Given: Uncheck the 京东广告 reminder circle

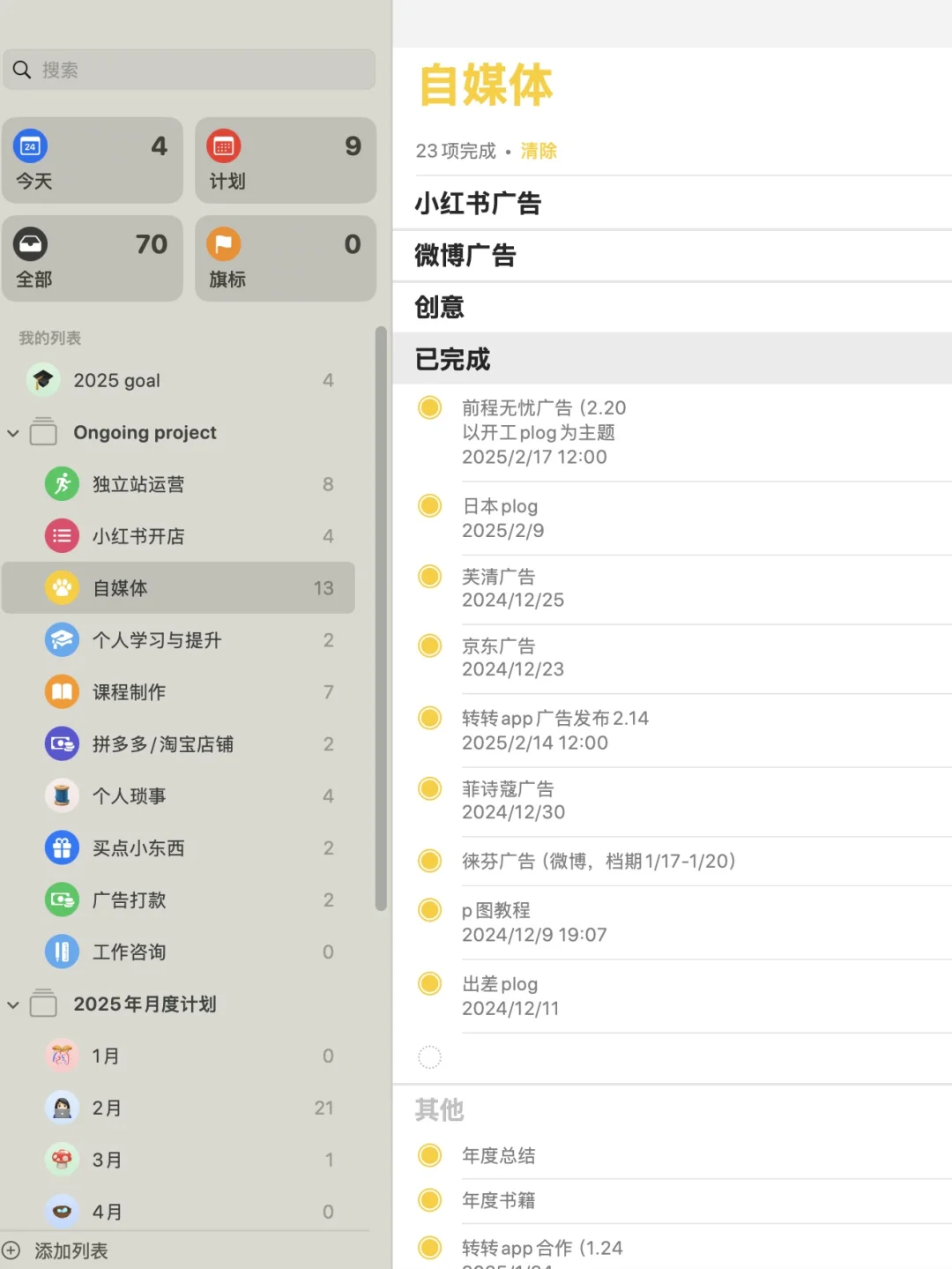Looking at the screenshot, I should coord(429,646).
